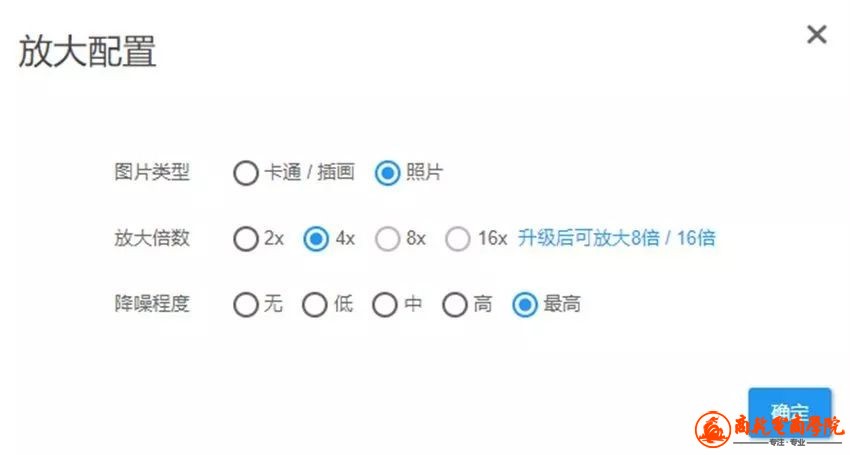Viewport: 850px width, 455px height.
Task: Pick the disabled 16x magnification radio
Action: [458, 239]
